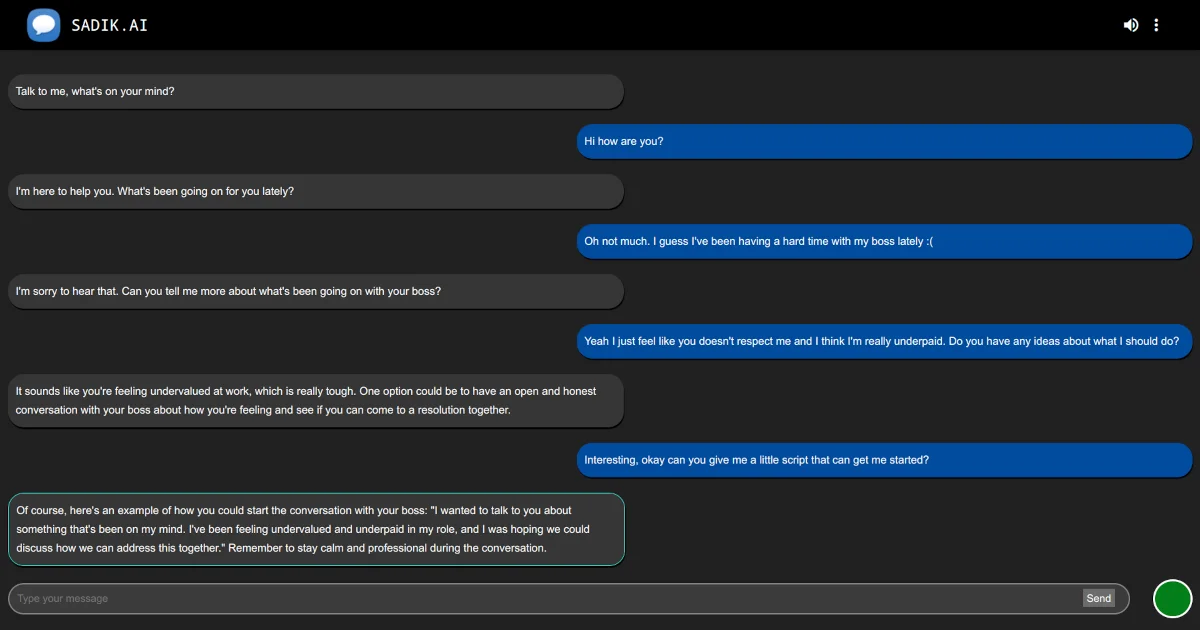Image resolution: width=1200 pixels, height=630 pixels.
Task: Select the 'Talk to me' greeting bubble
Action: pos(316,91)
